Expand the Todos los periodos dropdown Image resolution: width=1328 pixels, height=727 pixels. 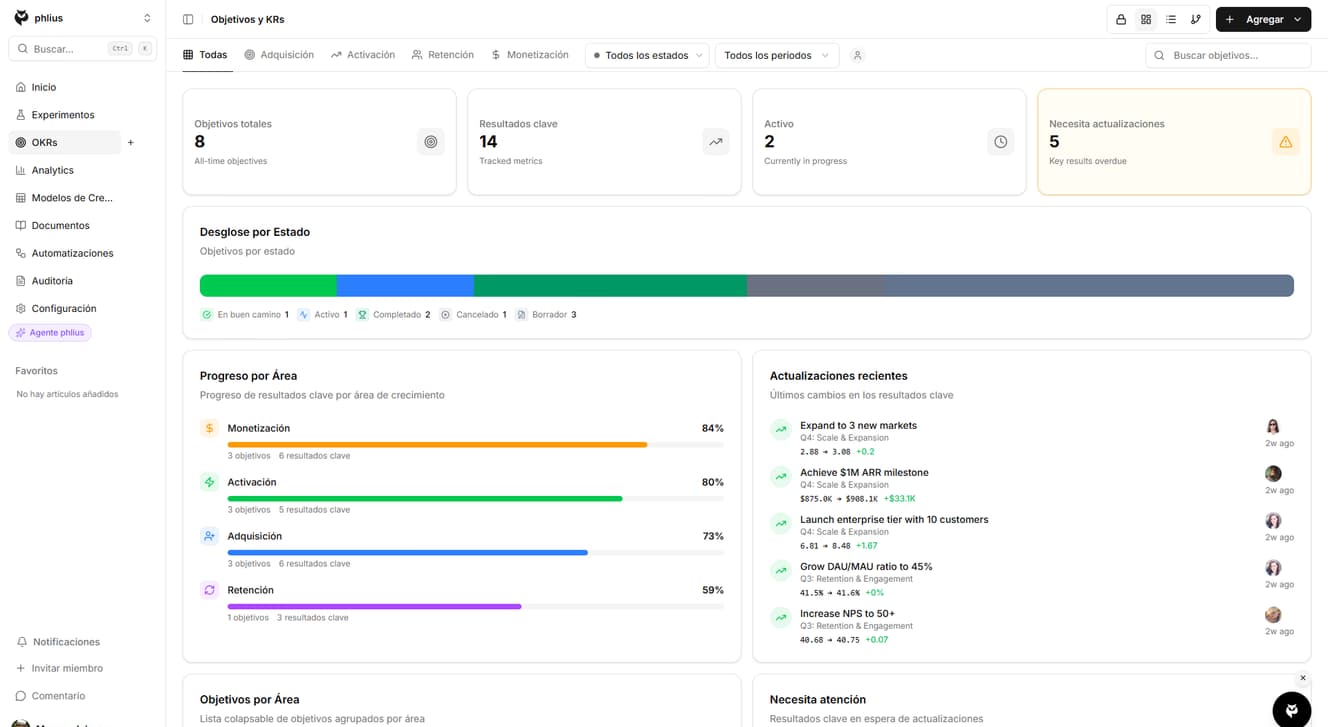click(x=776, y=55)
